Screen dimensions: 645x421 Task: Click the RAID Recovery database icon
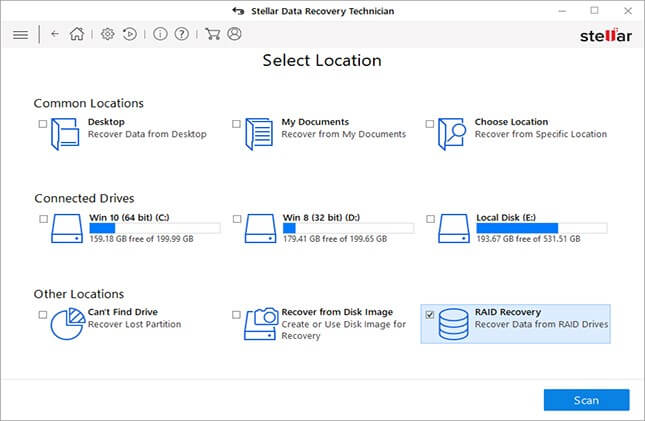coord(453,324)
